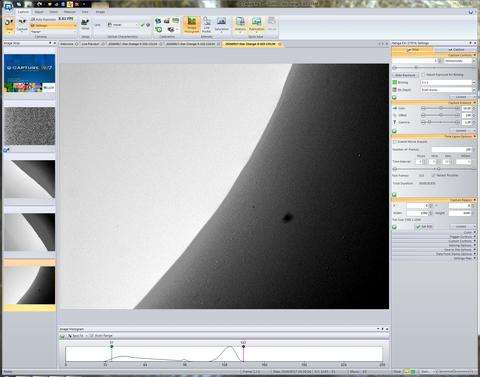Viewport: 480px width, 377px height.
Task: Click the second top-row Calibration icon
Action: pos(167,21)
